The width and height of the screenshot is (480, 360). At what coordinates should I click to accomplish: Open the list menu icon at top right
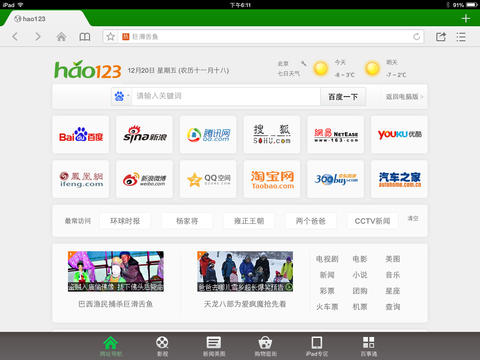tap(461, 36)
